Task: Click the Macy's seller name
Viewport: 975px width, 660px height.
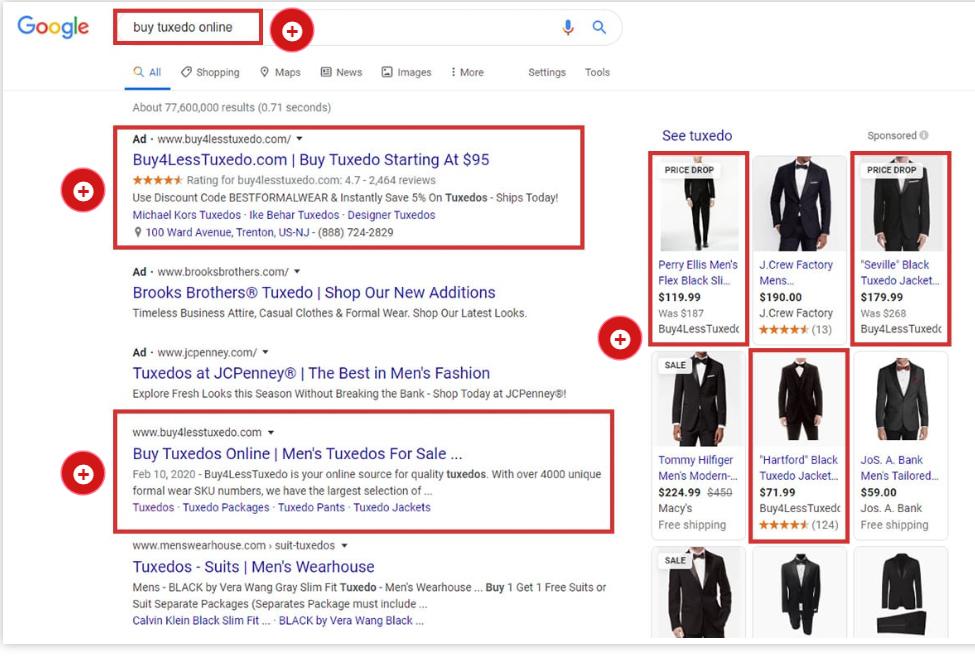Action: pos(675,508)
